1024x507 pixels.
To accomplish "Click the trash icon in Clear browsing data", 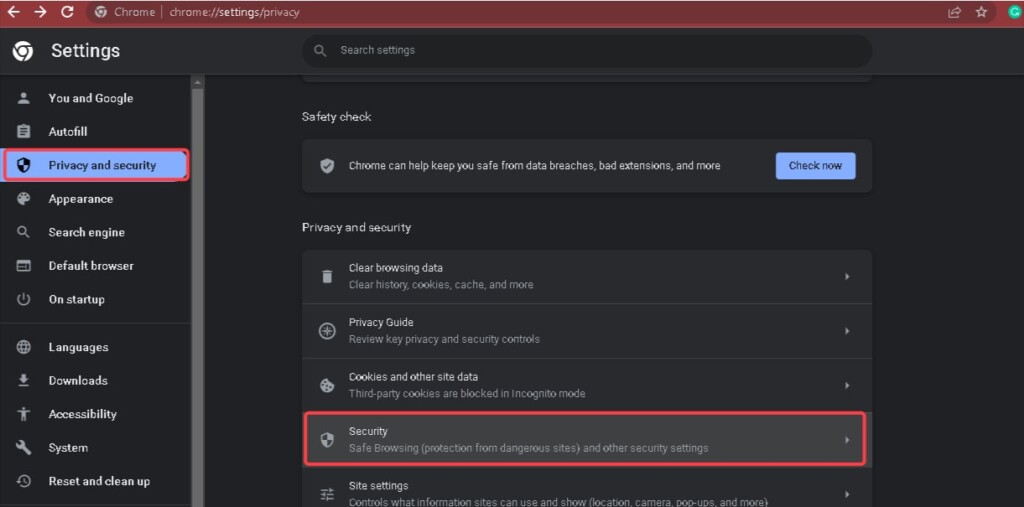I will click(327, 276).
